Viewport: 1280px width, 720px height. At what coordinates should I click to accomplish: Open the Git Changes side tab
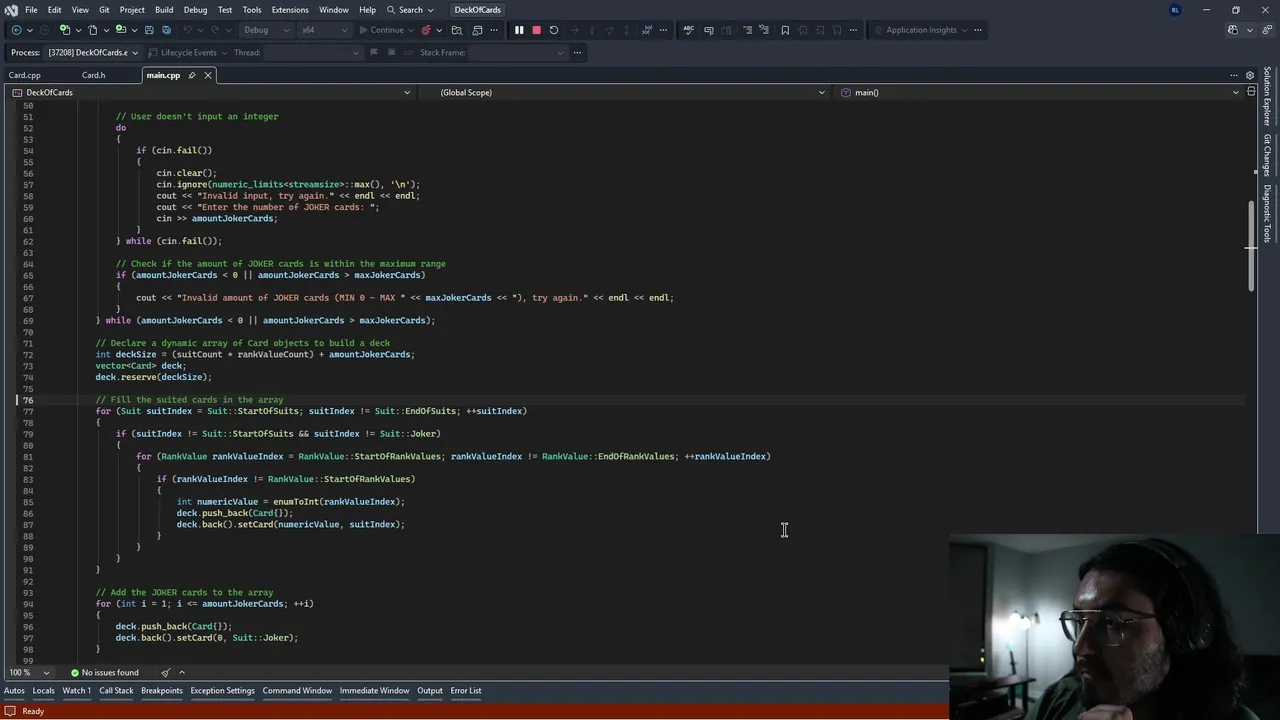tap(1267, 155)
